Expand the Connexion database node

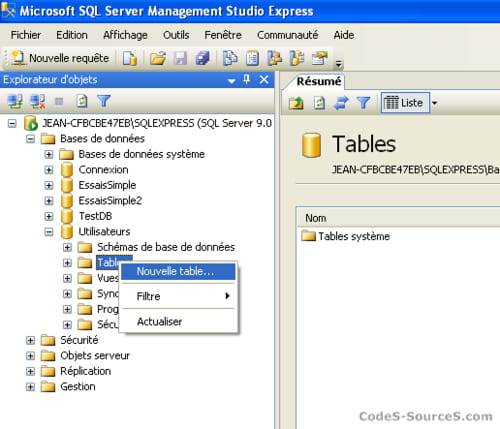coord(49,170)
